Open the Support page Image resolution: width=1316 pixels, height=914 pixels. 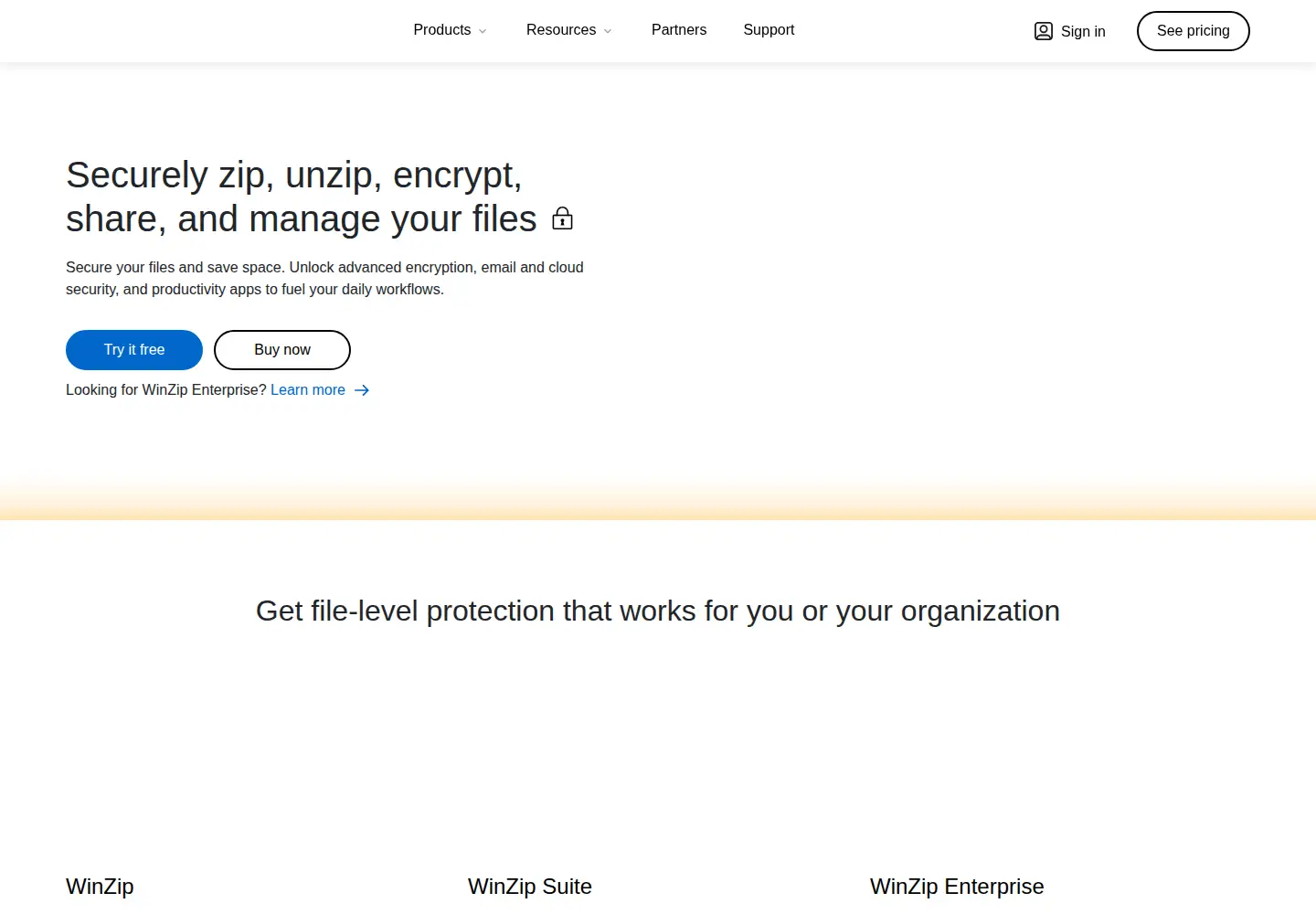pyautogui.click(x=769, y=30)
